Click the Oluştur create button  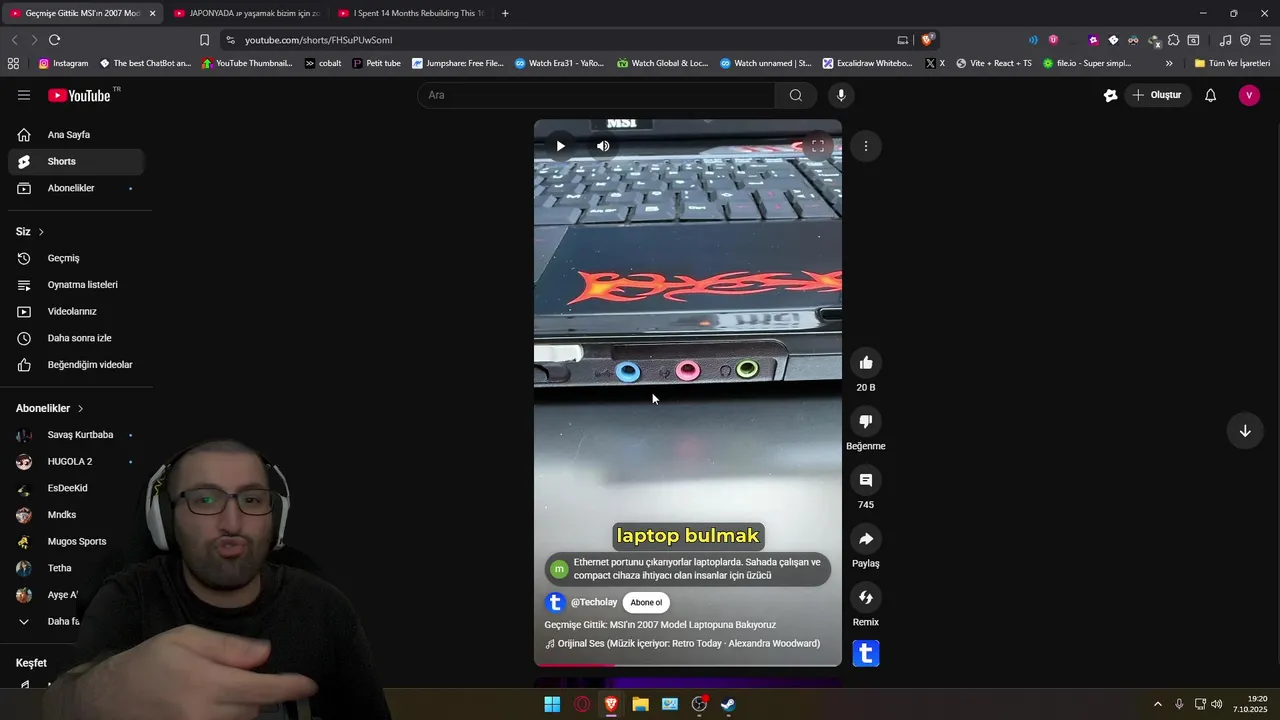[1157, 95]
